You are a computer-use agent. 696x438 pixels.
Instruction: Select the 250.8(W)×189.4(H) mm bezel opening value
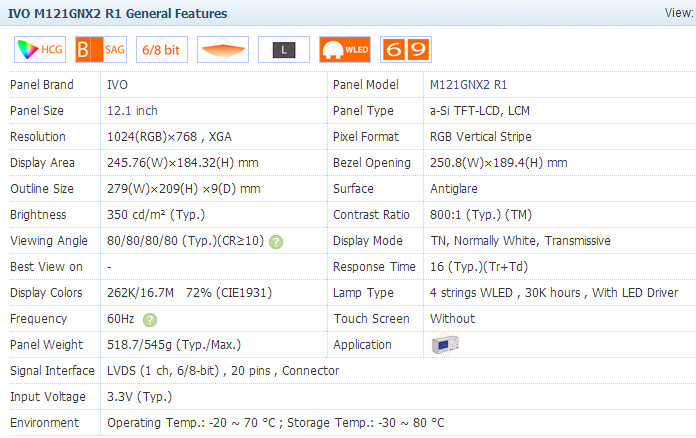498,163
